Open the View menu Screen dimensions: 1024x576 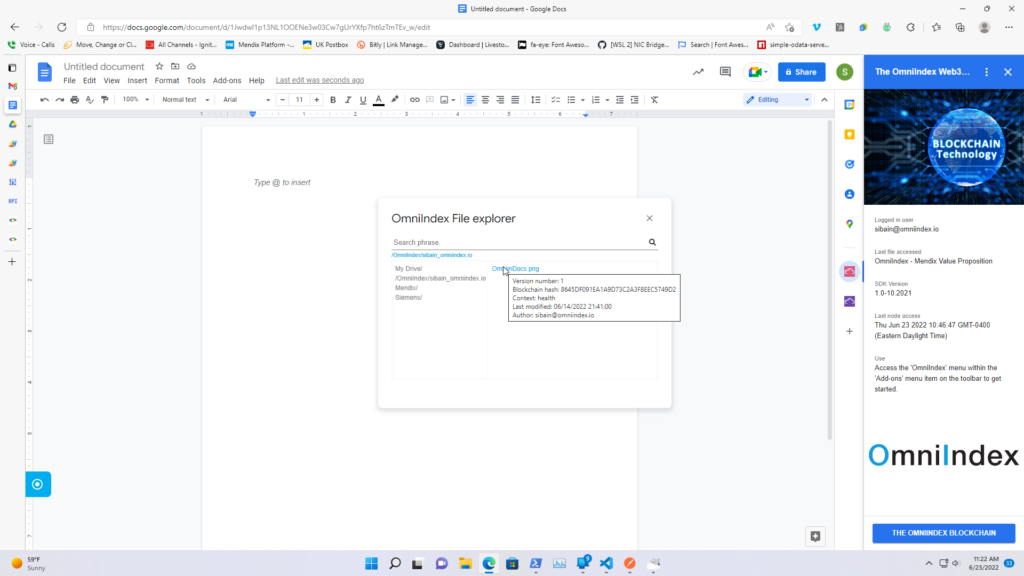112,80
